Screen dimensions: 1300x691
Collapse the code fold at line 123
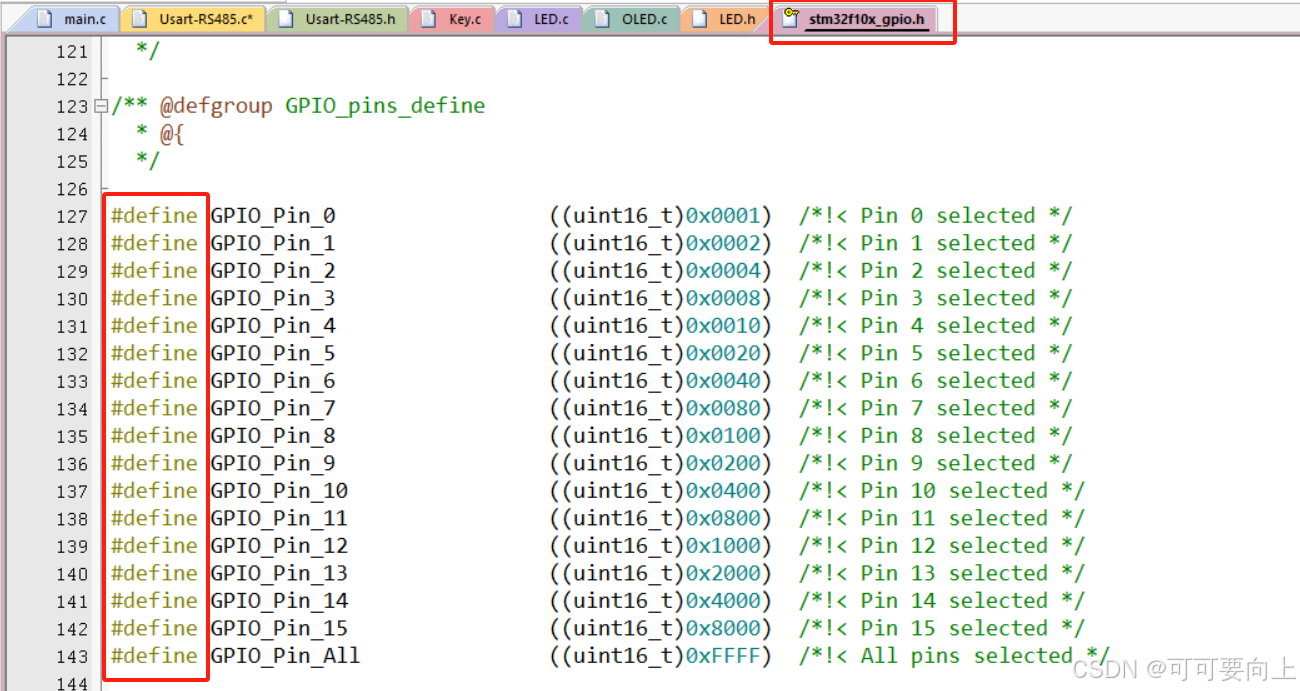pos(100,106)
